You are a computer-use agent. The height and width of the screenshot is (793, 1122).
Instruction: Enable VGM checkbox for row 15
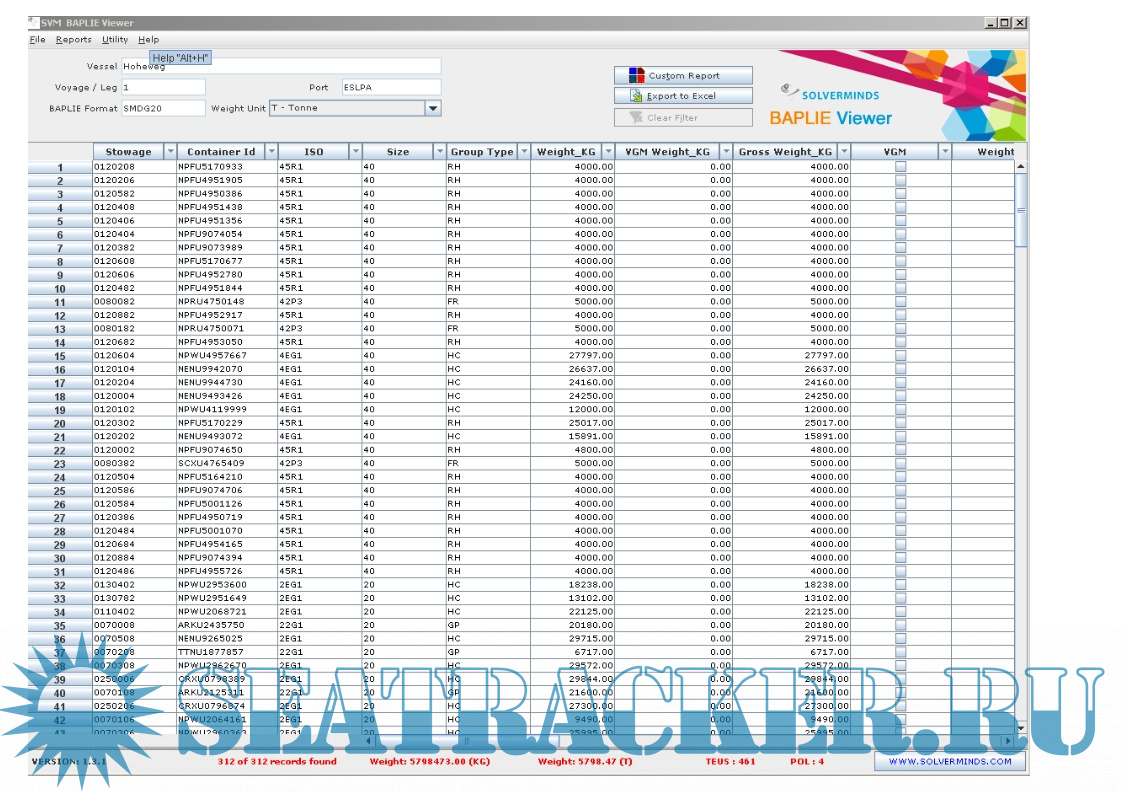click(x=900, y=355)
